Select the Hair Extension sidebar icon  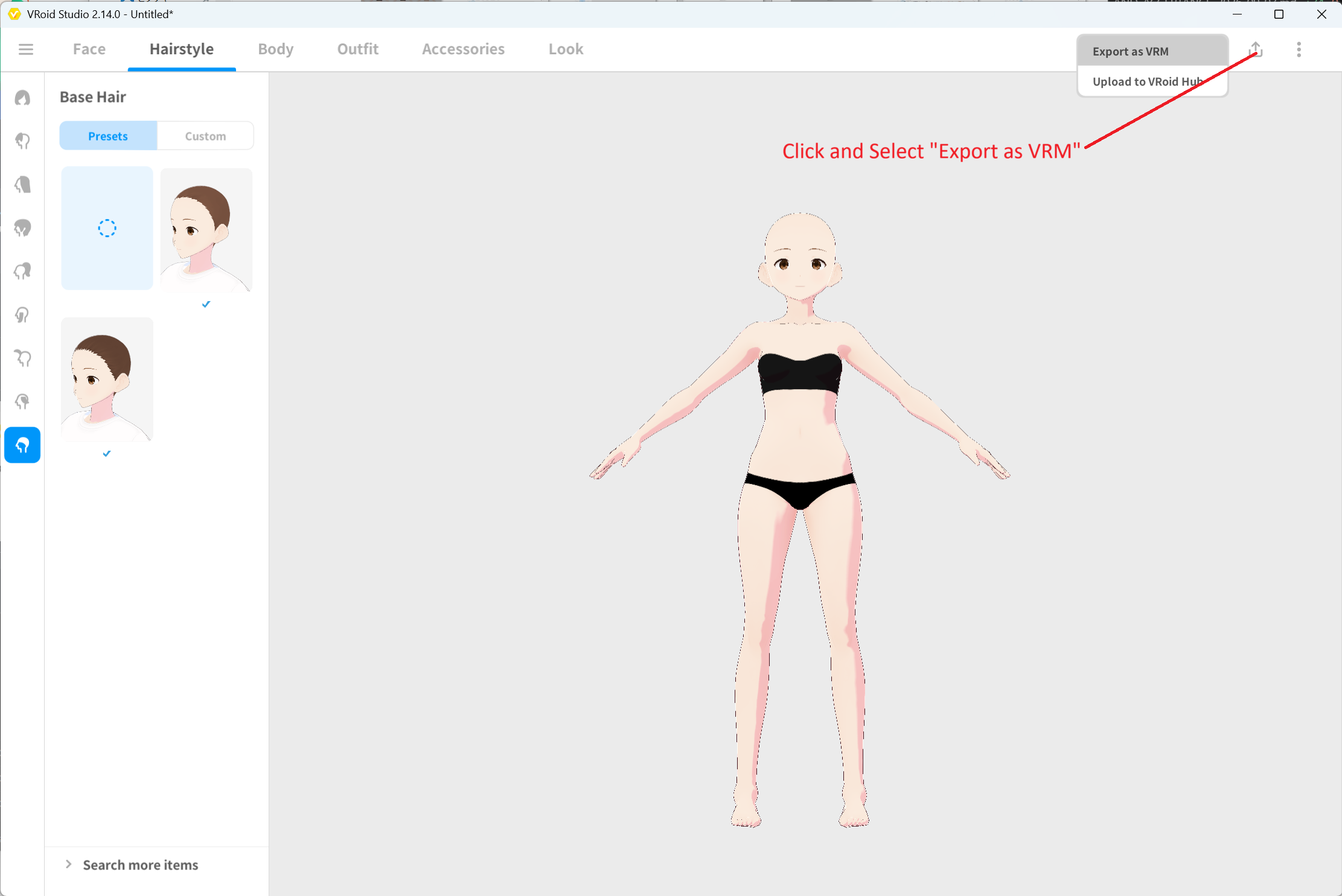point(22,402)
